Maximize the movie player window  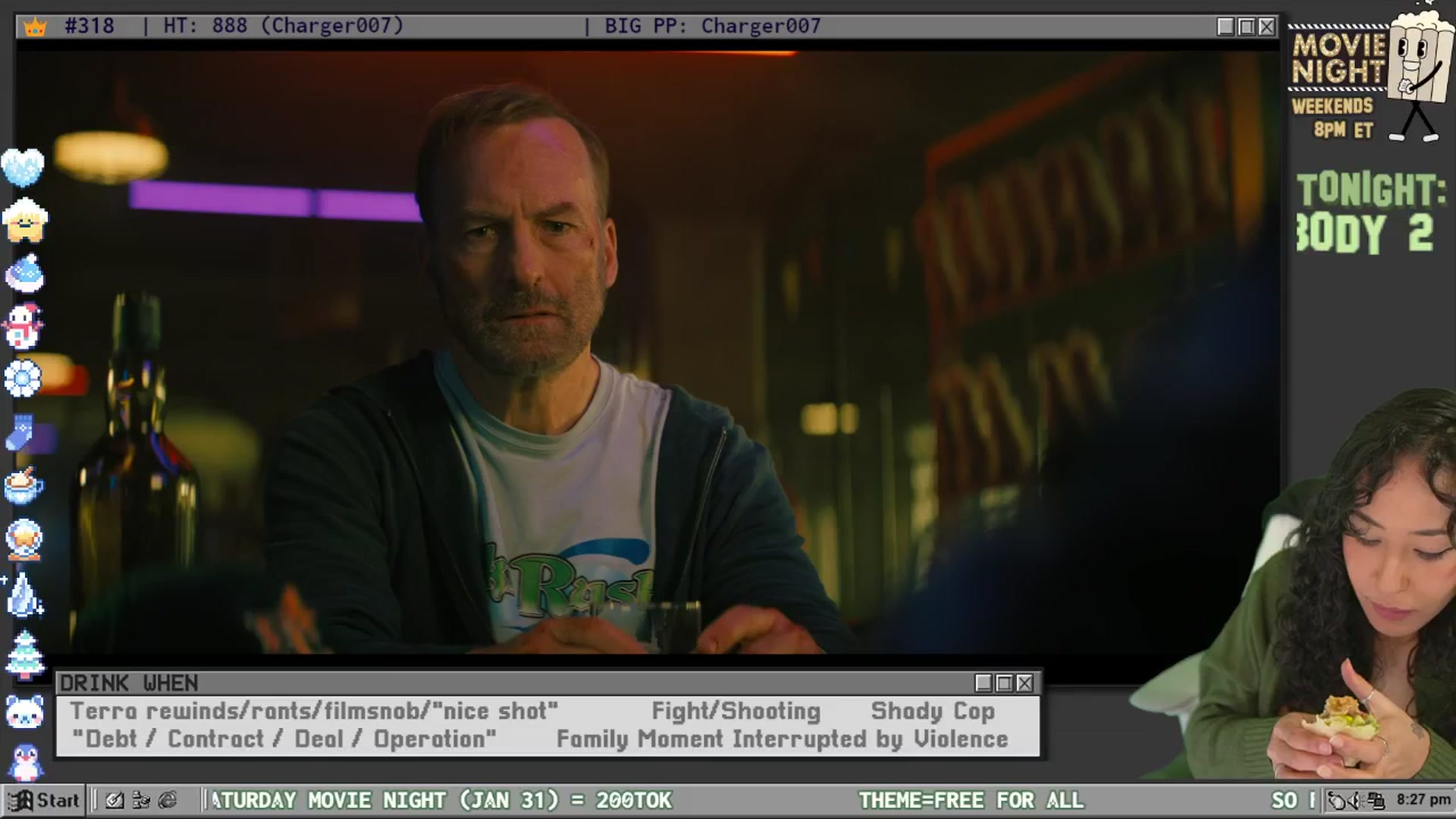pyautogui.click(x=1246, y=27)
